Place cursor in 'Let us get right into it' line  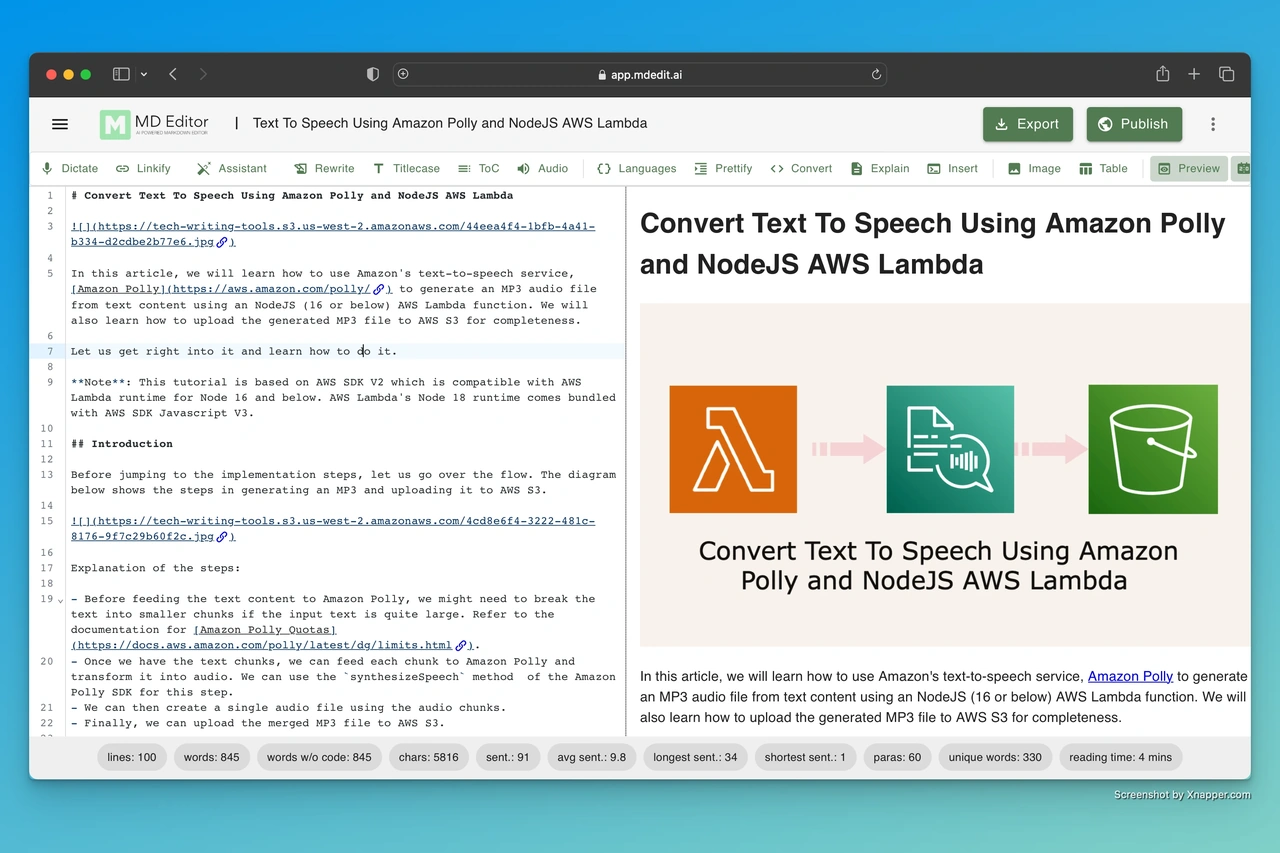pos(234,351)
